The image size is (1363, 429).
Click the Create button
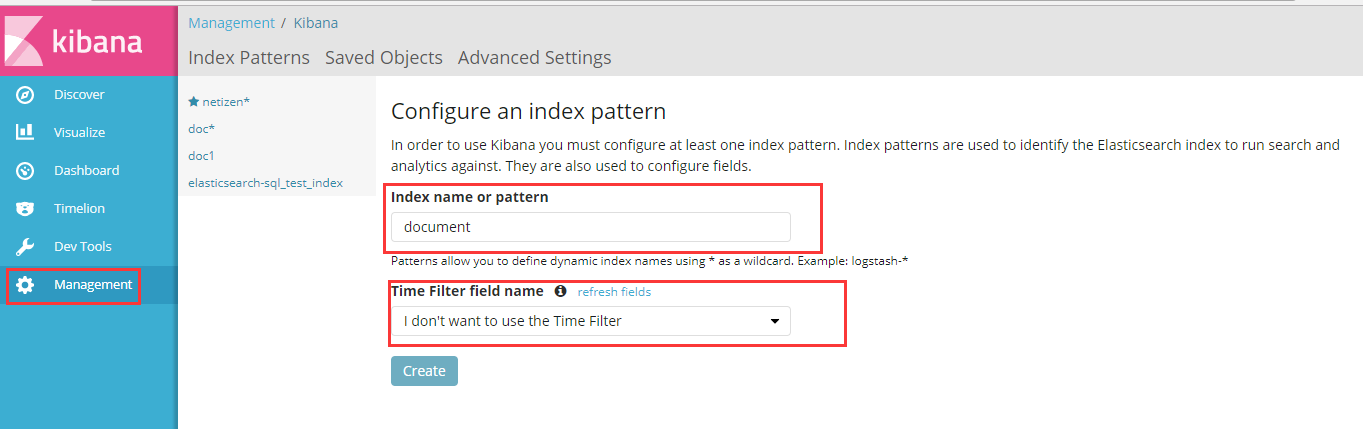point(424,371)
